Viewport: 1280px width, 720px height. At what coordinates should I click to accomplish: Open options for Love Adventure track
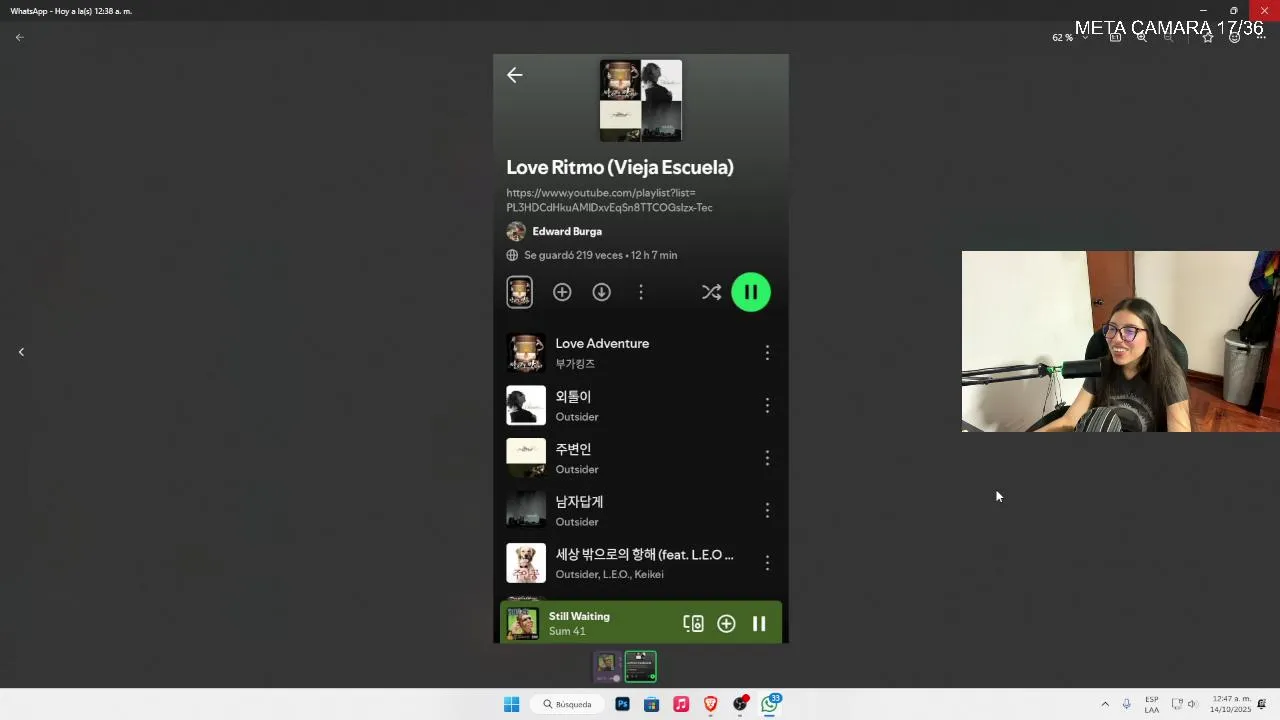[767, 353]
